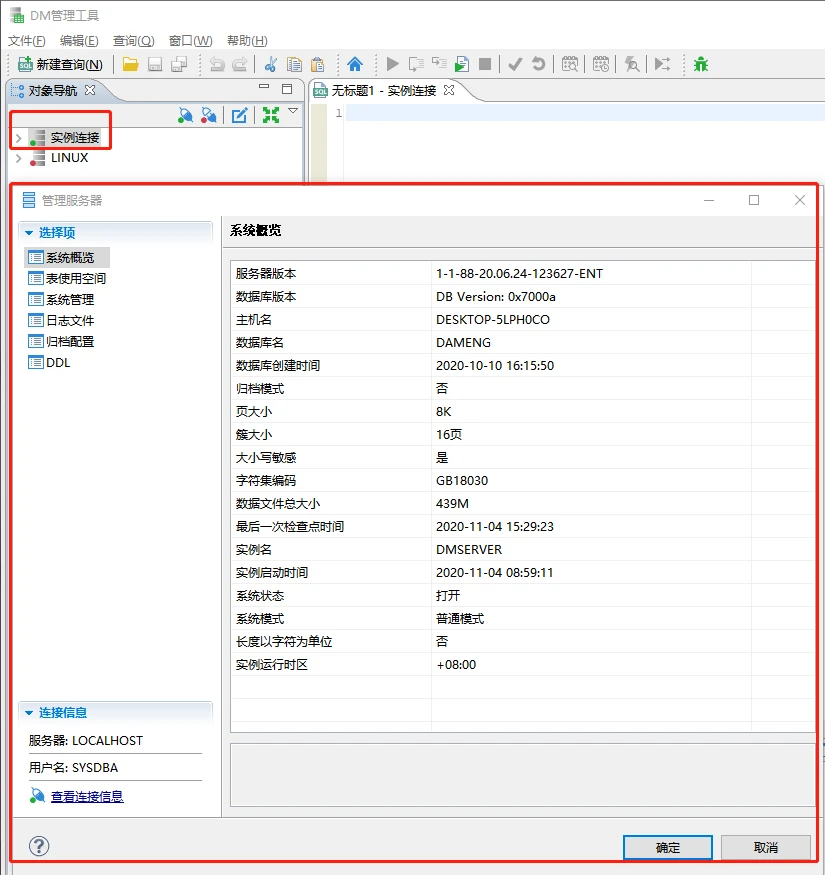Image resolution: width=825 pixels, height=875 pixels.
Task: Open the 窗口(W) menu
Action: (190, 41)
